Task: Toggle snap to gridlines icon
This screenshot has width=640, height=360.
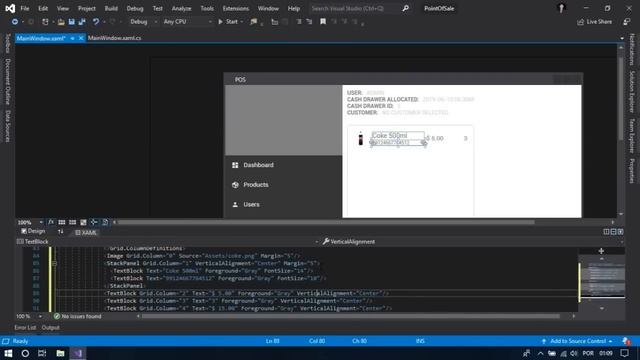Action: [72, 222]
